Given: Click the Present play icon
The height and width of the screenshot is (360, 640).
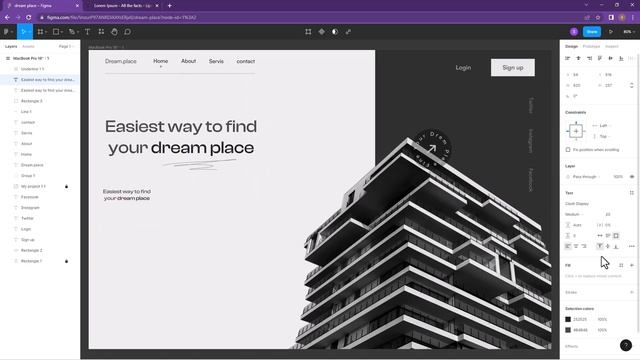Looking at the screenshot, I should (611, 32).
